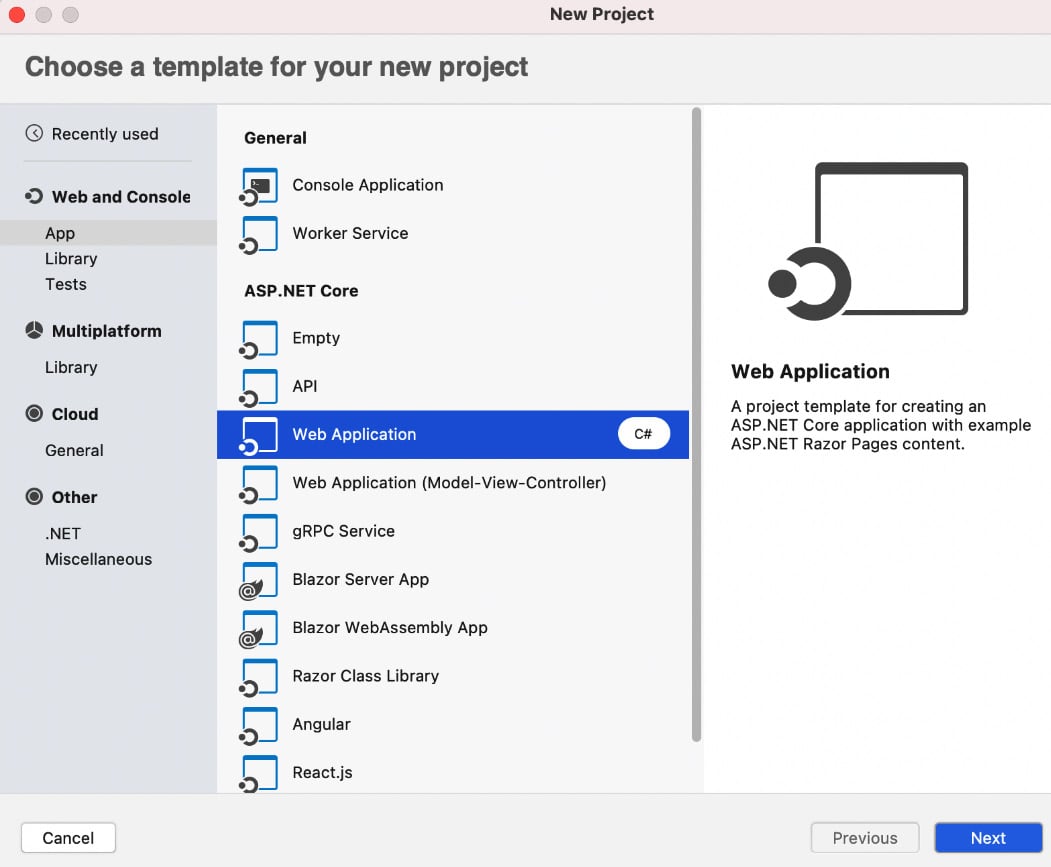Click the Next button
Viewport: 1051px width, 867px height.
(x=988, y=837)
